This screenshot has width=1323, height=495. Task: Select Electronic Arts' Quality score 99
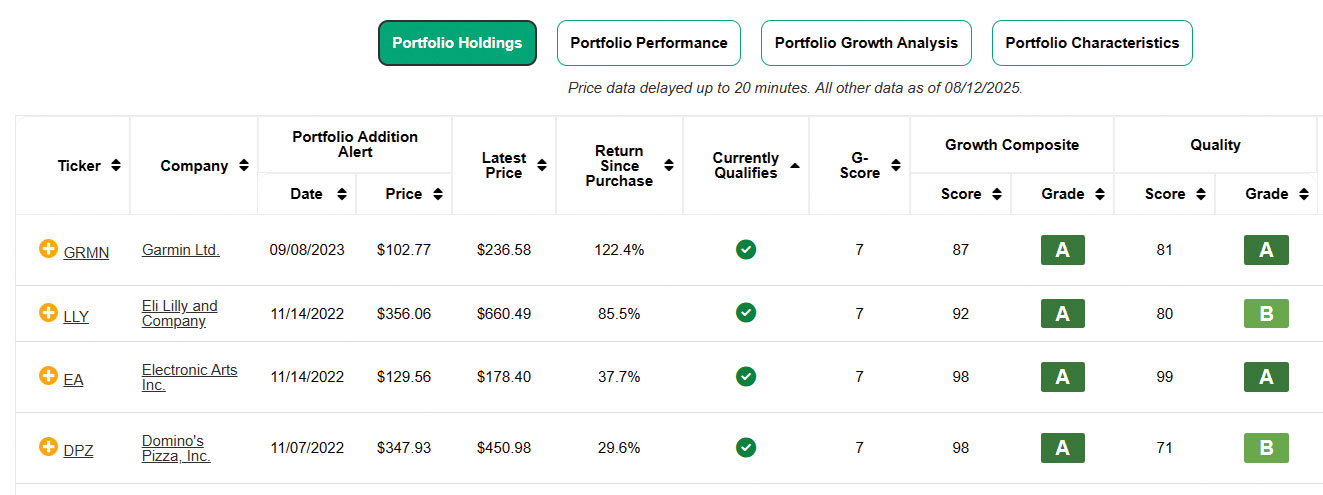point(1164,377)
